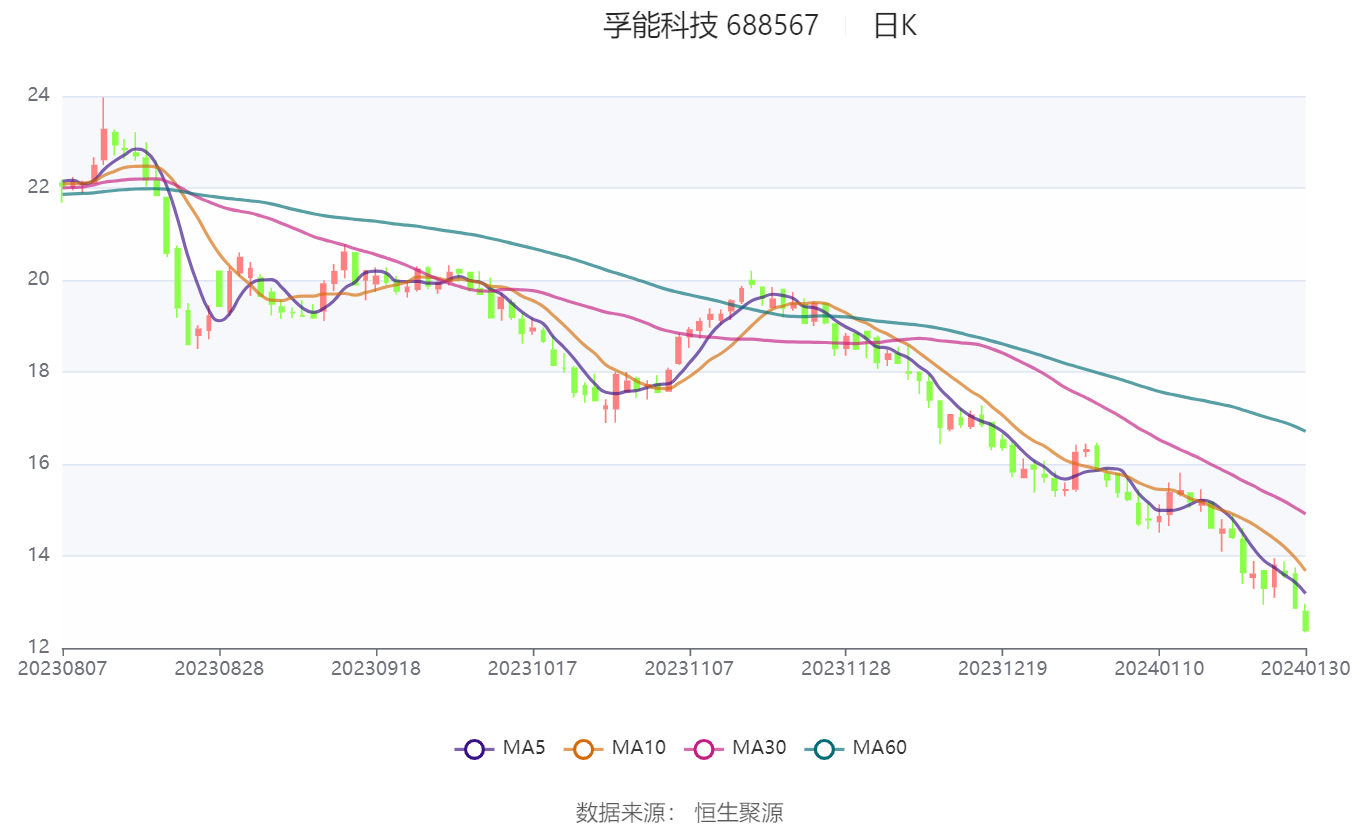Click the right end of the pink MA30 line

pyautogui.click(x=1304, y=513)
